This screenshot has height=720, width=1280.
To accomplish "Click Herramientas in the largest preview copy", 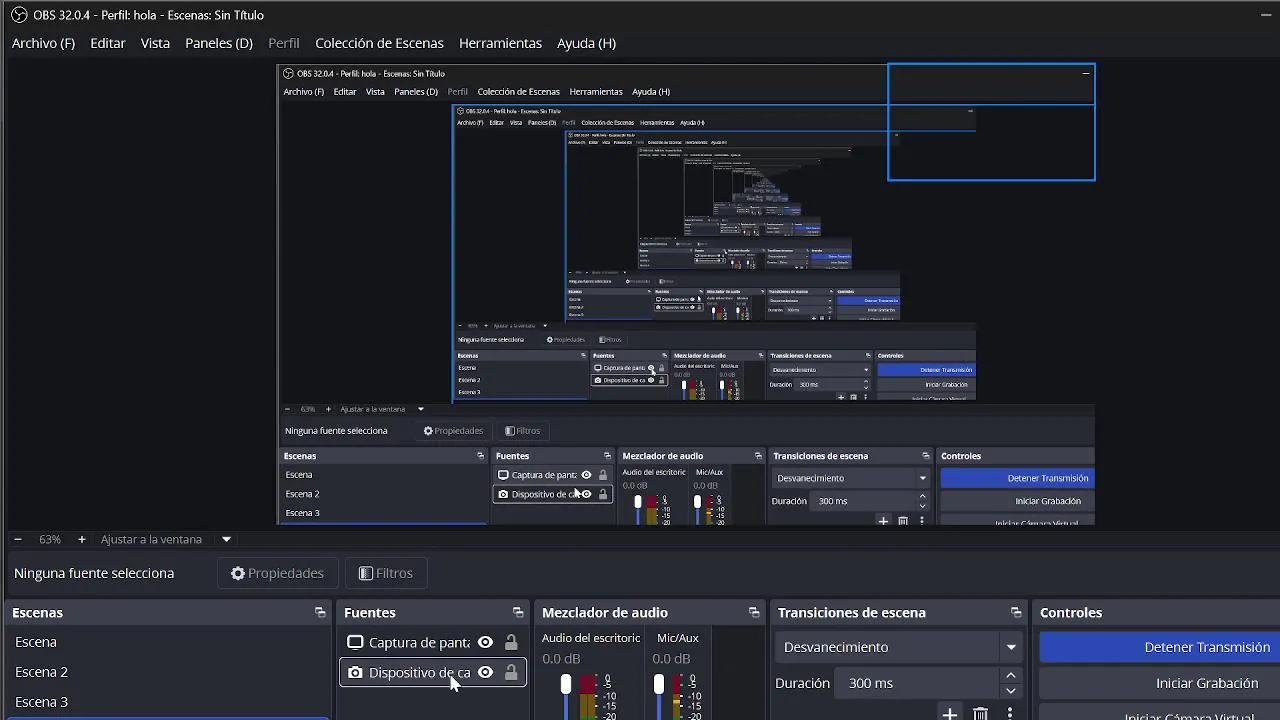I will click(596, 92).
